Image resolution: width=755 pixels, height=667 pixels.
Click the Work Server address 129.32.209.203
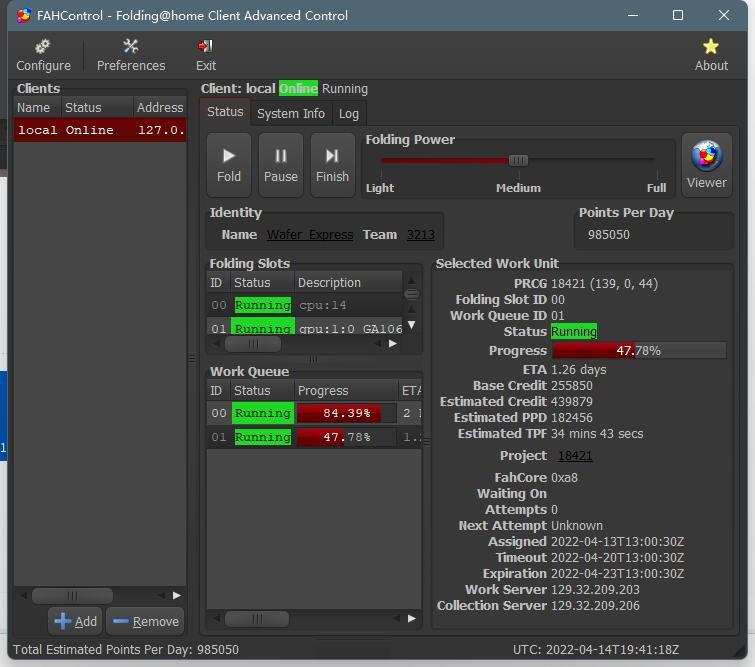point(595,589)
